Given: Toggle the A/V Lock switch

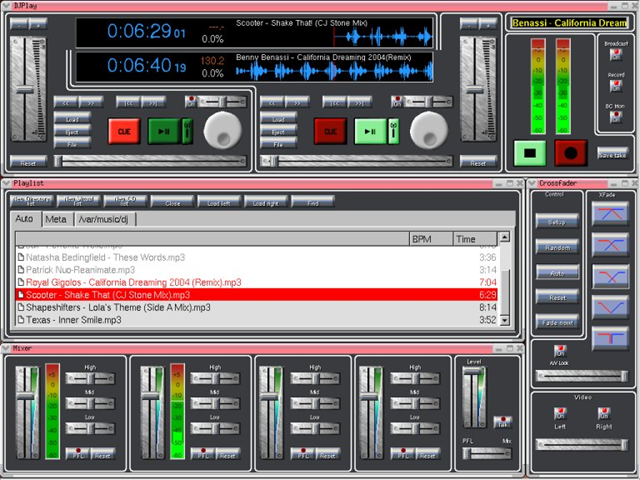Looking at the screenshot, I should click(x=559, y=352).
